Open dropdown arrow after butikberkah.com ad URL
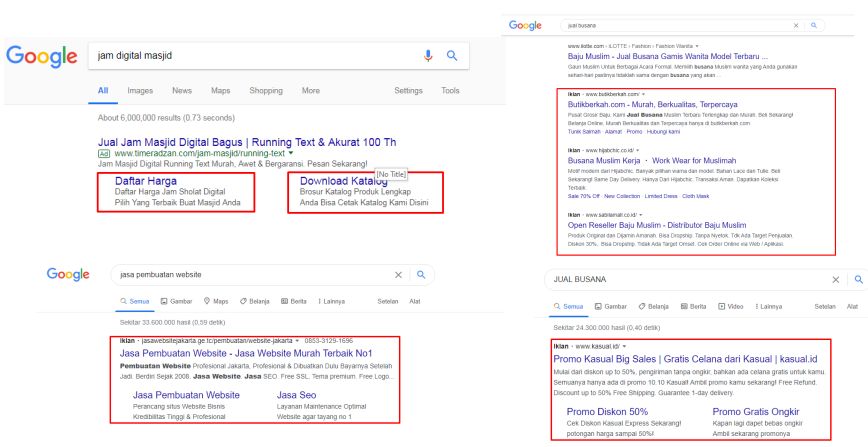Screen dimensions: 868x447 point(643,94)
